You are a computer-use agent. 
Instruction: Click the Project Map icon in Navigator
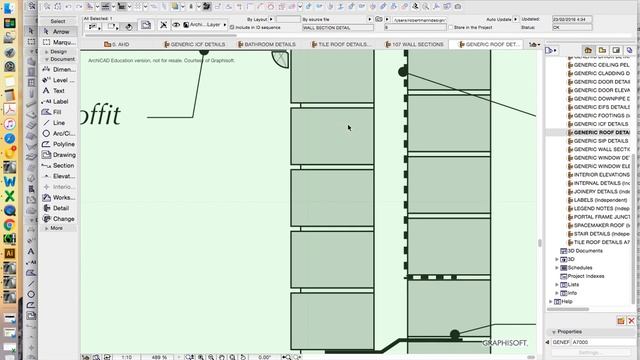tap(588, 50)
